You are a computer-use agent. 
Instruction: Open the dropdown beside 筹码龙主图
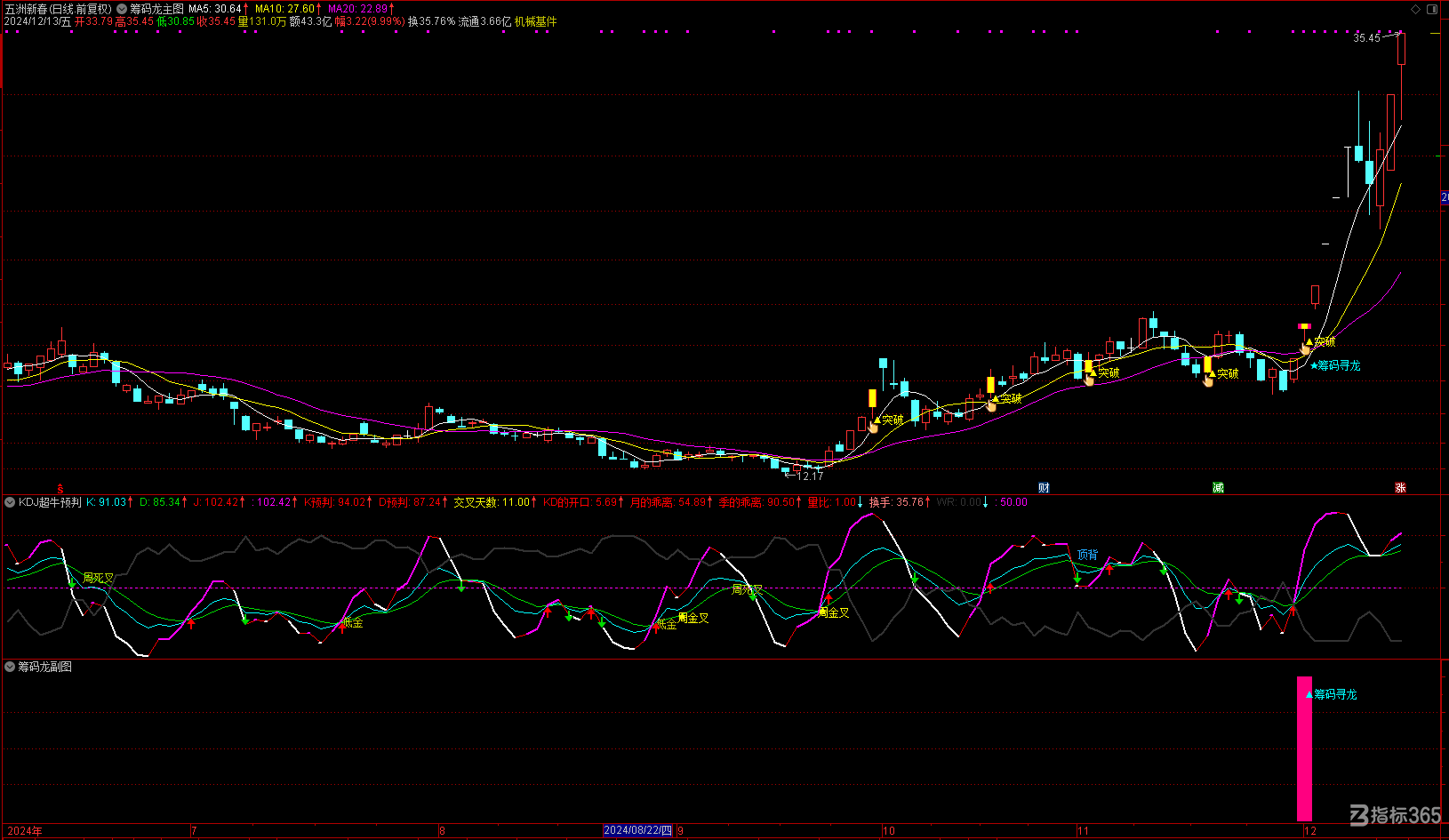[x=122, y=9]
